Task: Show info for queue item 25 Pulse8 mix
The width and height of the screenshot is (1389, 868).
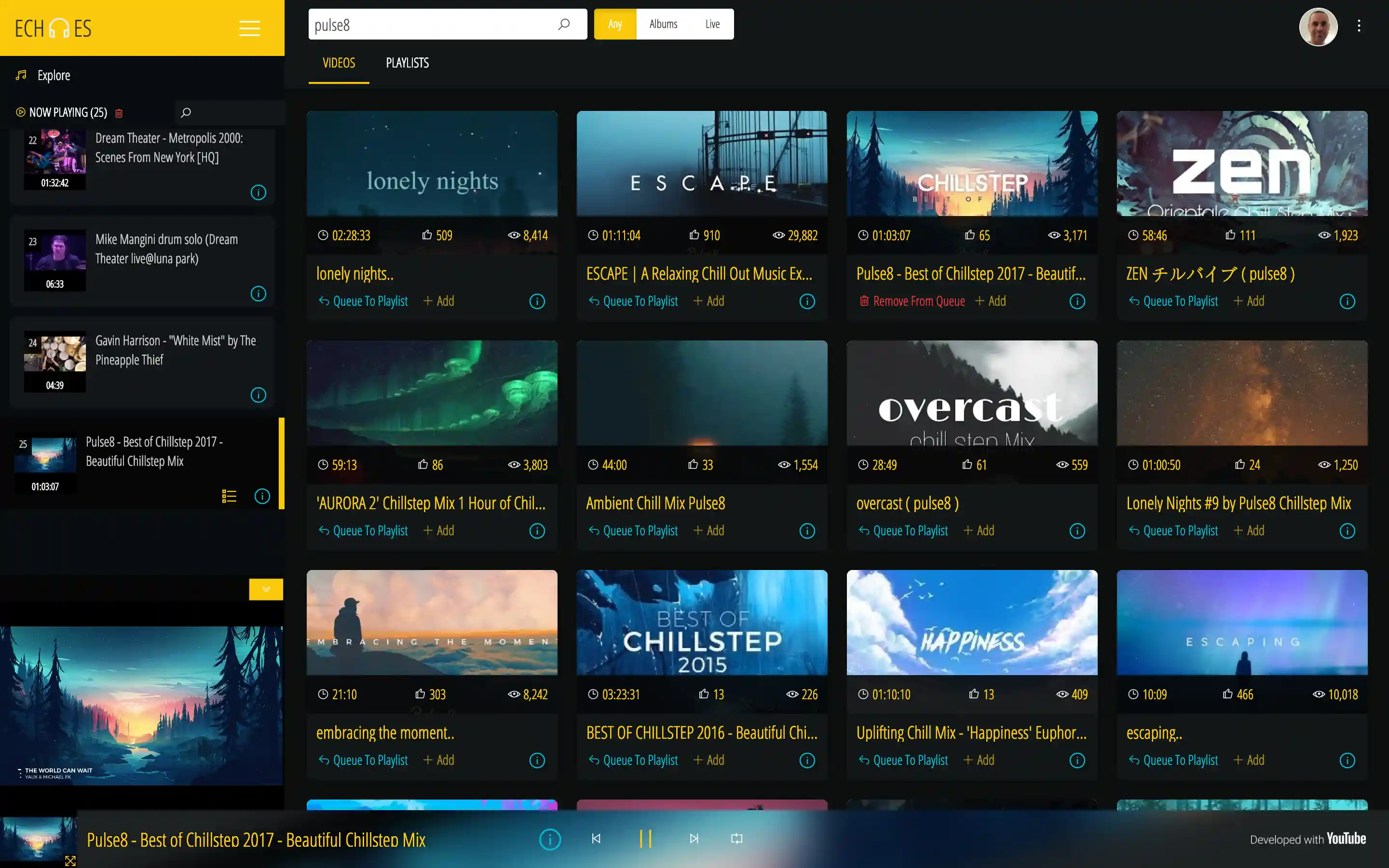Action: pos(262,496)
